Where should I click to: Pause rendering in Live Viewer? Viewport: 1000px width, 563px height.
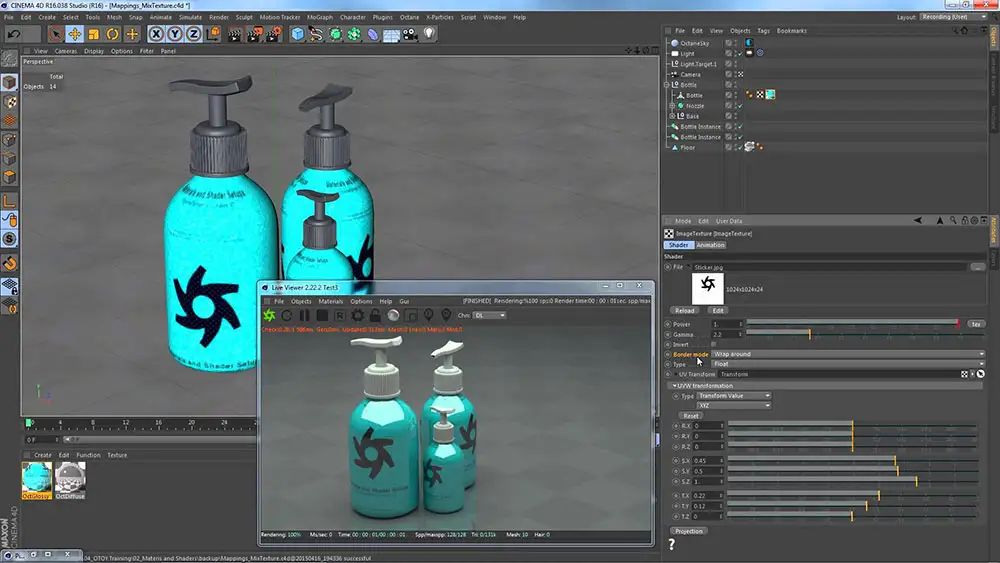[305, 315]
